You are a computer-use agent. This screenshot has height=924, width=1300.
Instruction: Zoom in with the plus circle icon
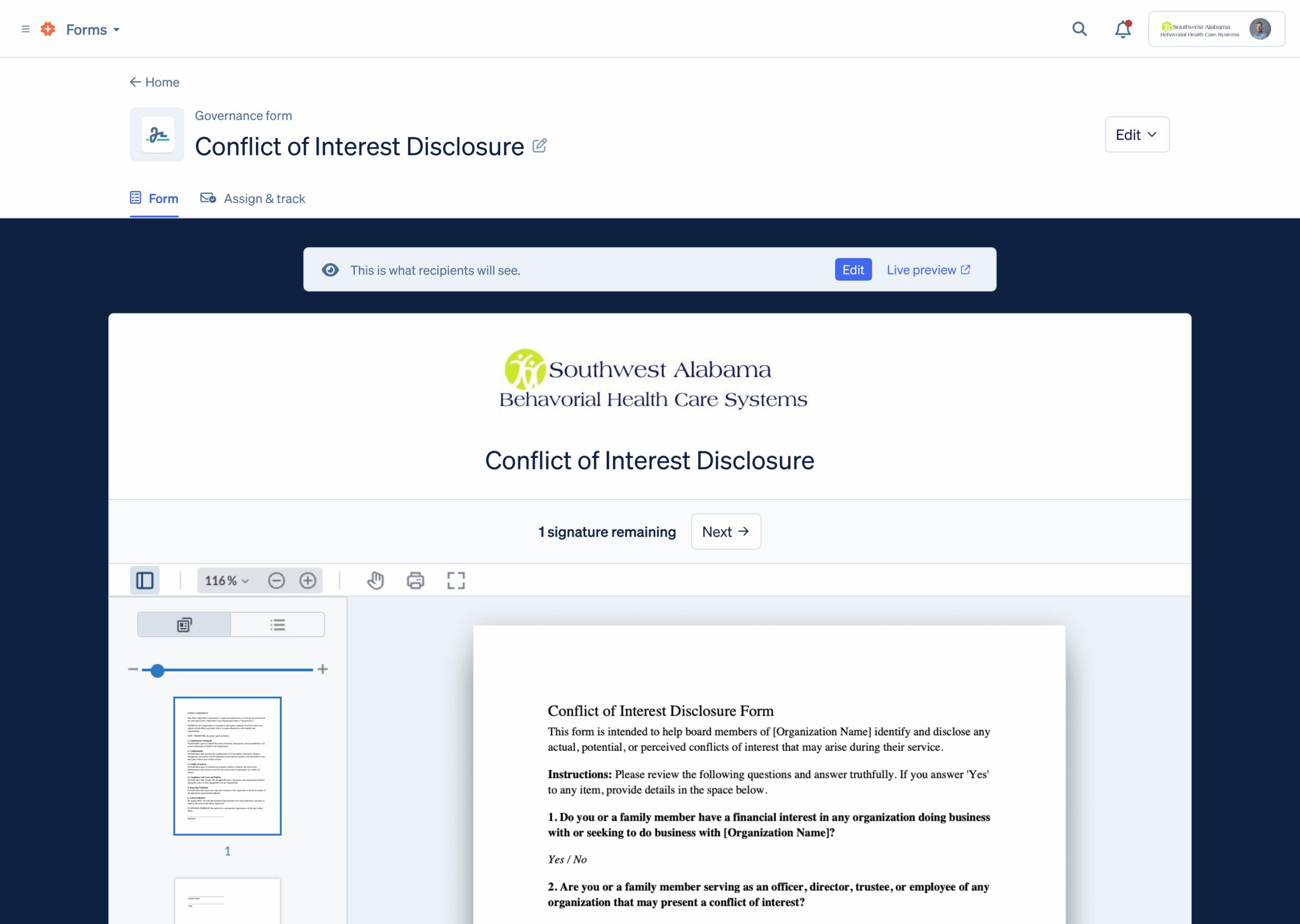click(308, 580)
